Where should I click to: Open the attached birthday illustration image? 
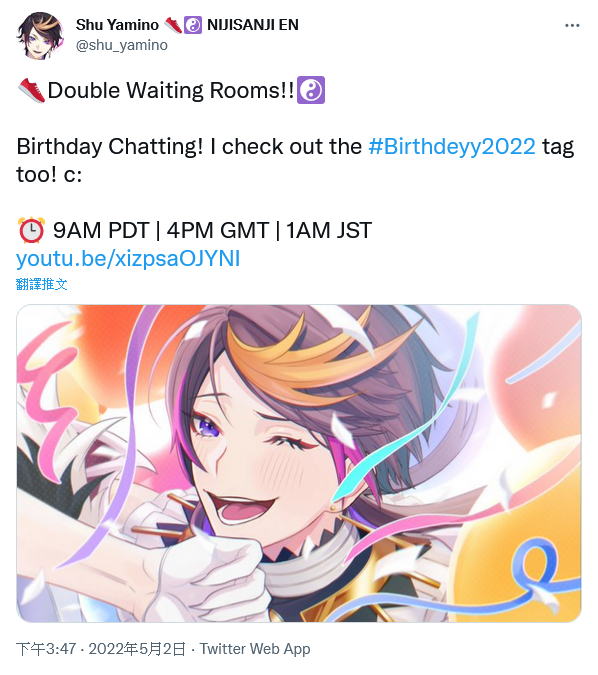click(299, 463)
